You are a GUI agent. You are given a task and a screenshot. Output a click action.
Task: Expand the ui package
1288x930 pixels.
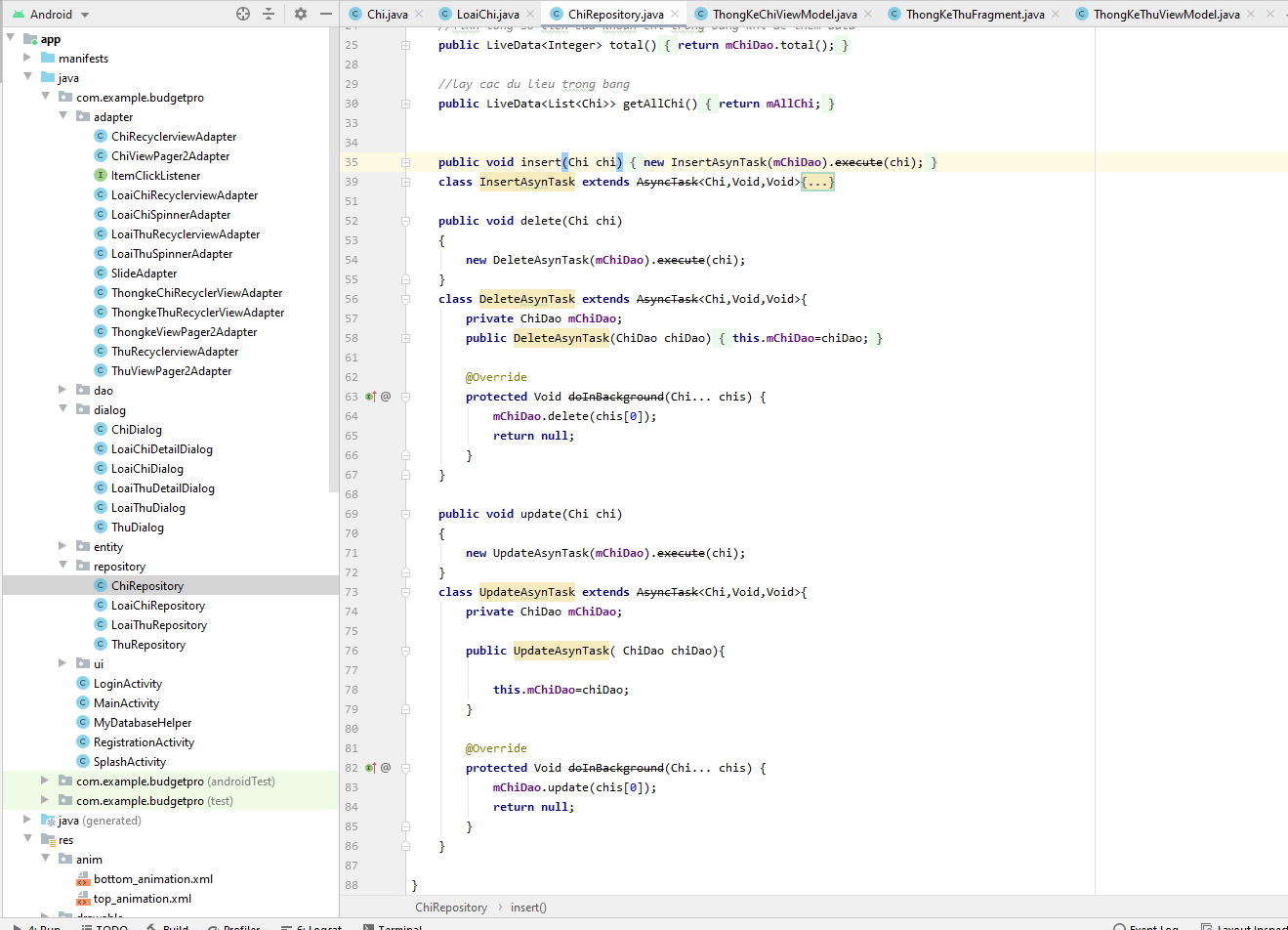62,663
